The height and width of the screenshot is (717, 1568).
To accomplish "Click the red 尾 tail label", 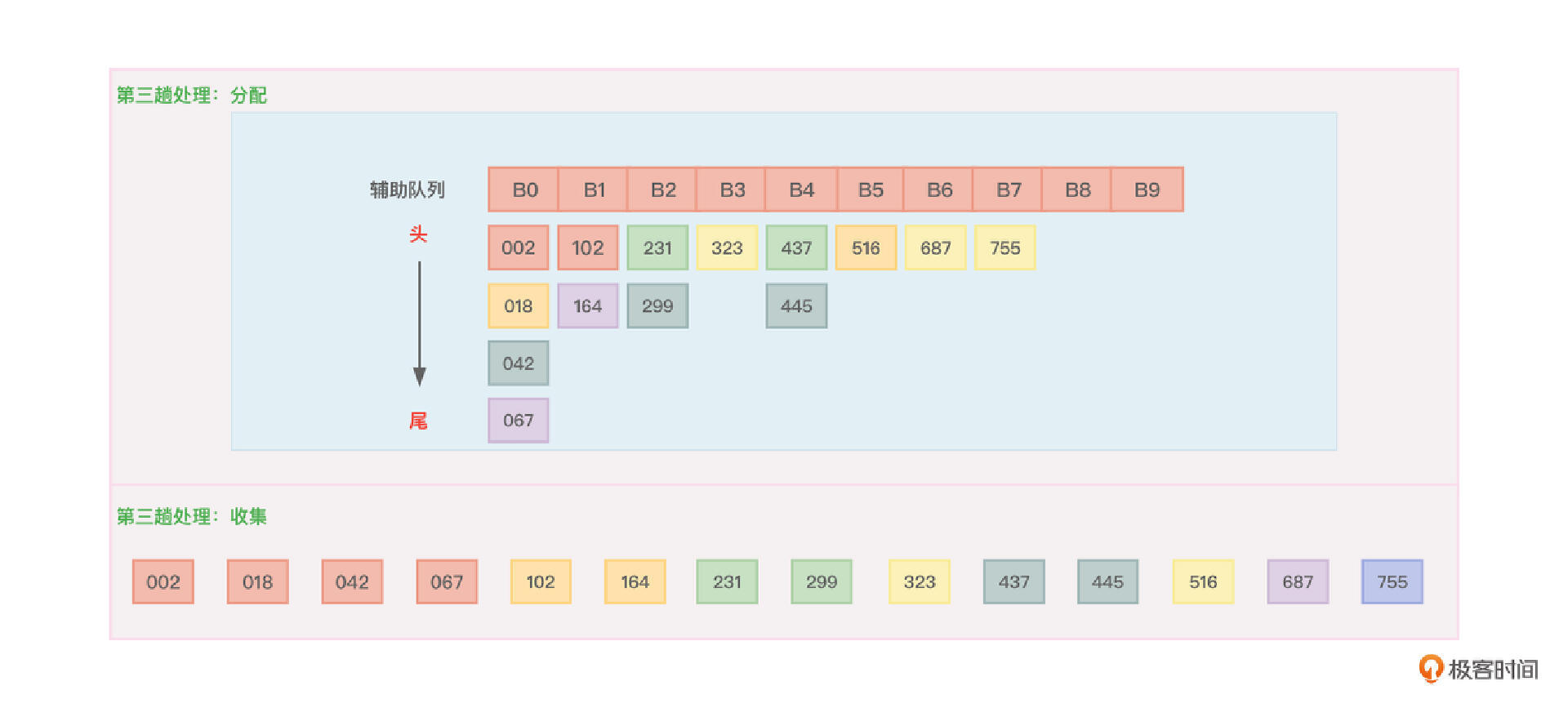I will click(418, 421).
